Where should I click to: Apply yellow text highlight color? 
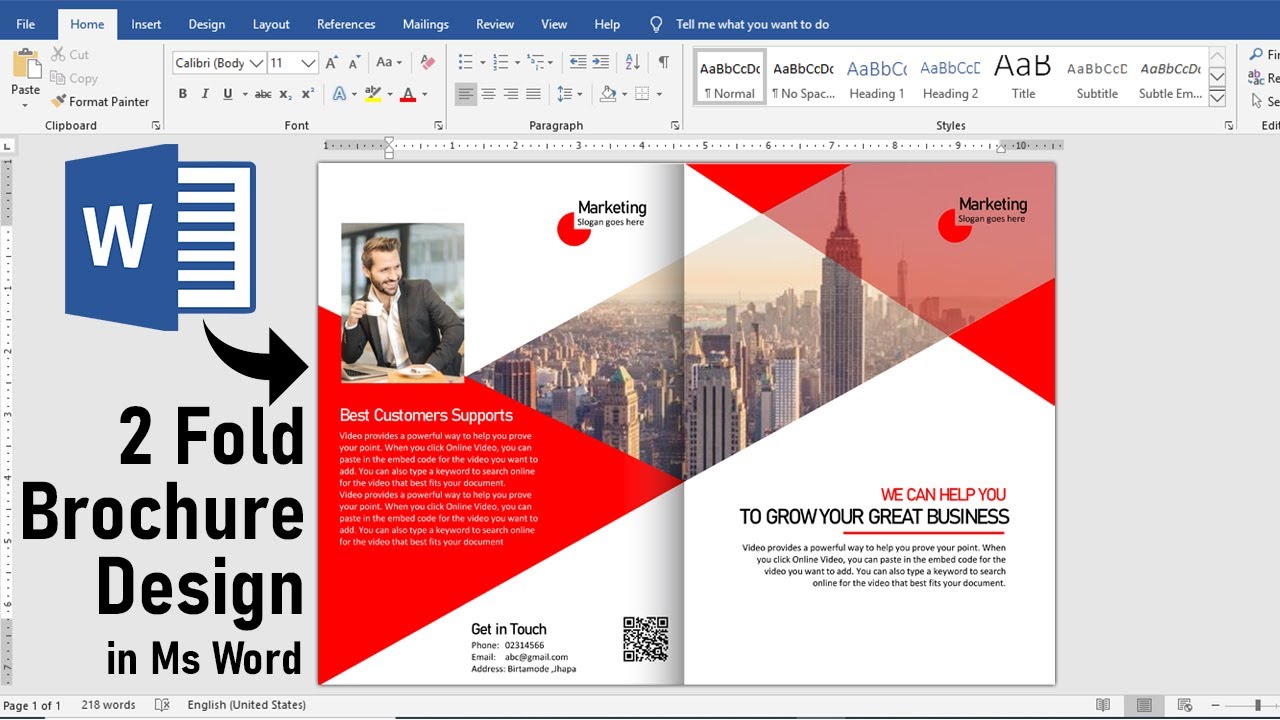coord(373,94)
